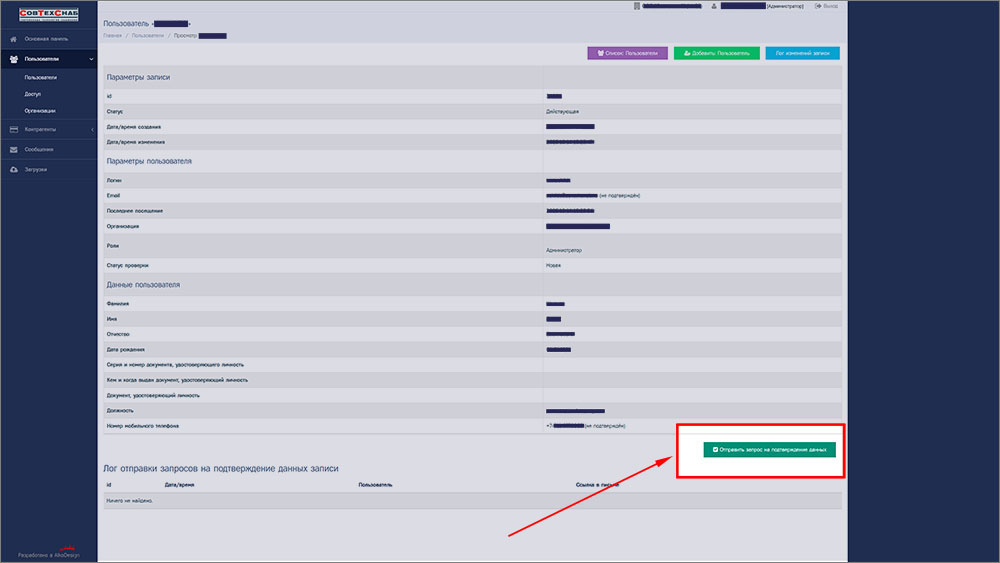1000x563 pixels.
Task: Click the home icon beside Основная панель
Action: (x=14, y=38)
